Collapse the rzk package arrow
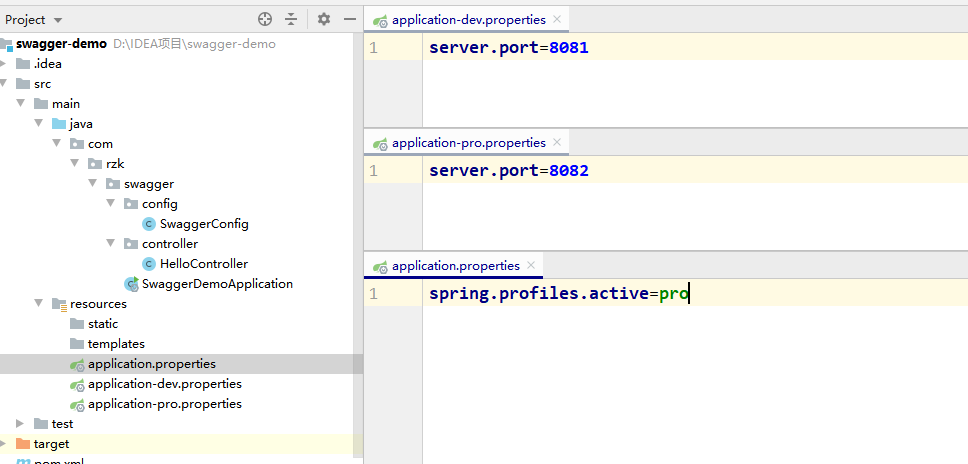The image size is (968, 464). (x=74, y=163)
